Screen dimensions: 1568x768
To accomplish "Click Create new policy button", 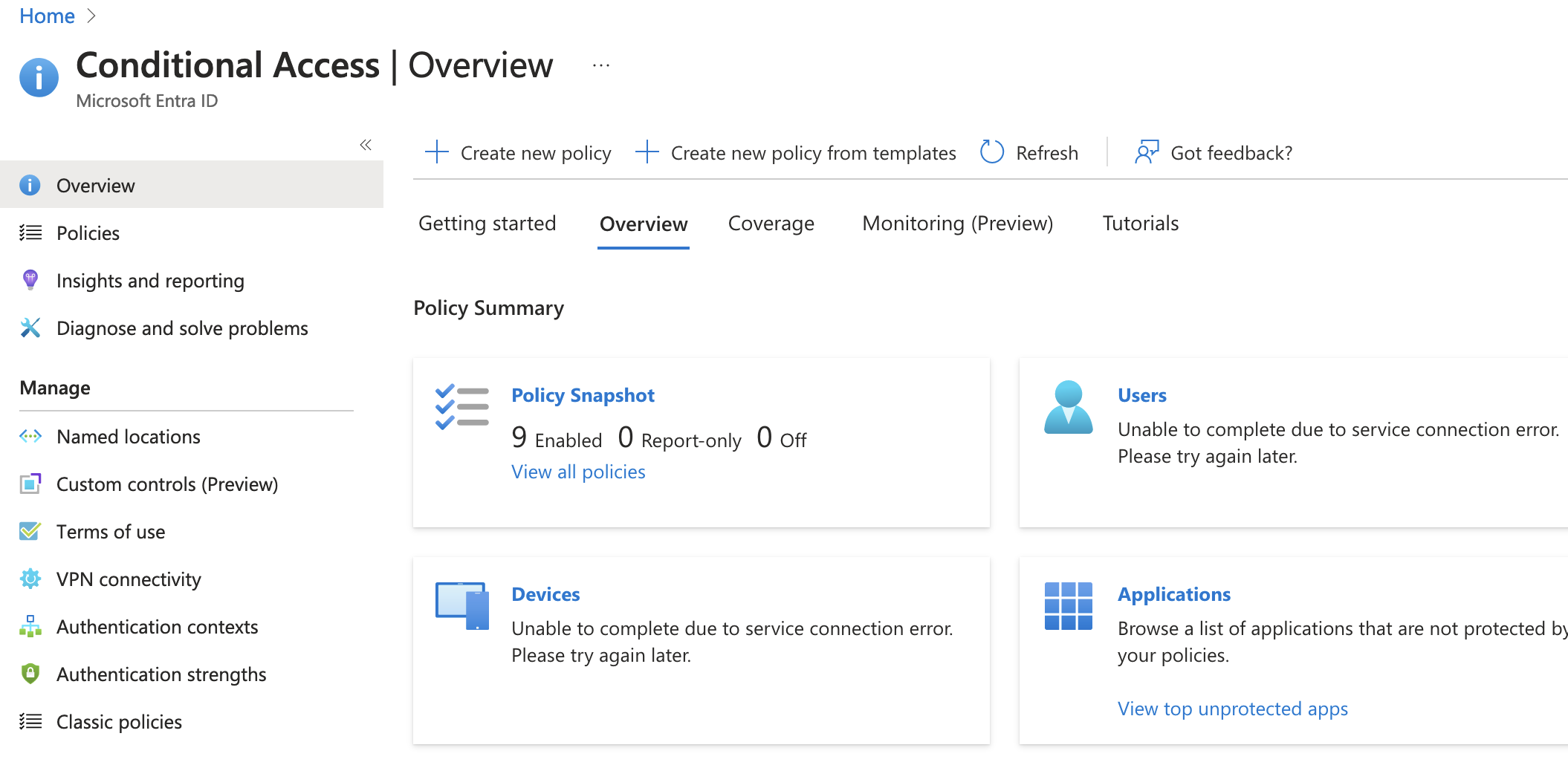I will [518, 152].
